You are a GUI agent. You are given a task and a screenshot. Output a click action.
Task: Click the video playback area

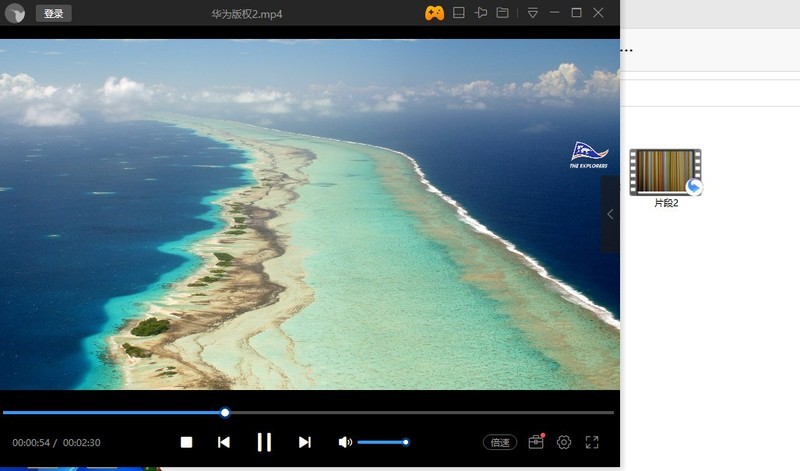point(310,214)
